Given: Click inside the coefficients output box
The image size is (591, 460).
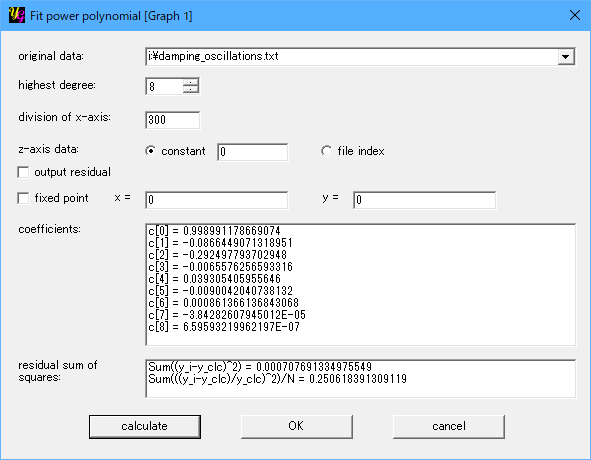Looking at the screenshot, I should click(360, 285).
